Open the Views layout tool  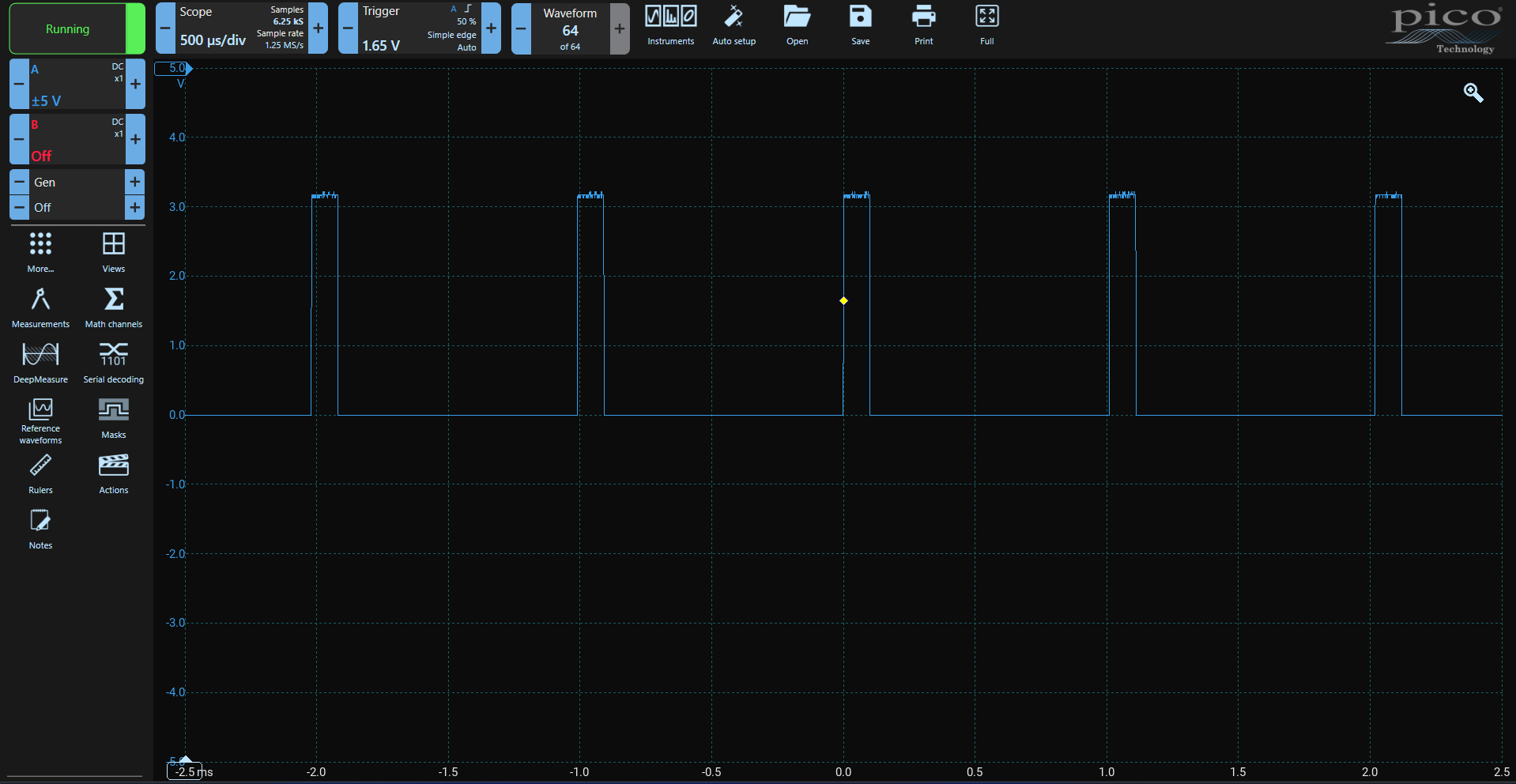click(114, 252)
